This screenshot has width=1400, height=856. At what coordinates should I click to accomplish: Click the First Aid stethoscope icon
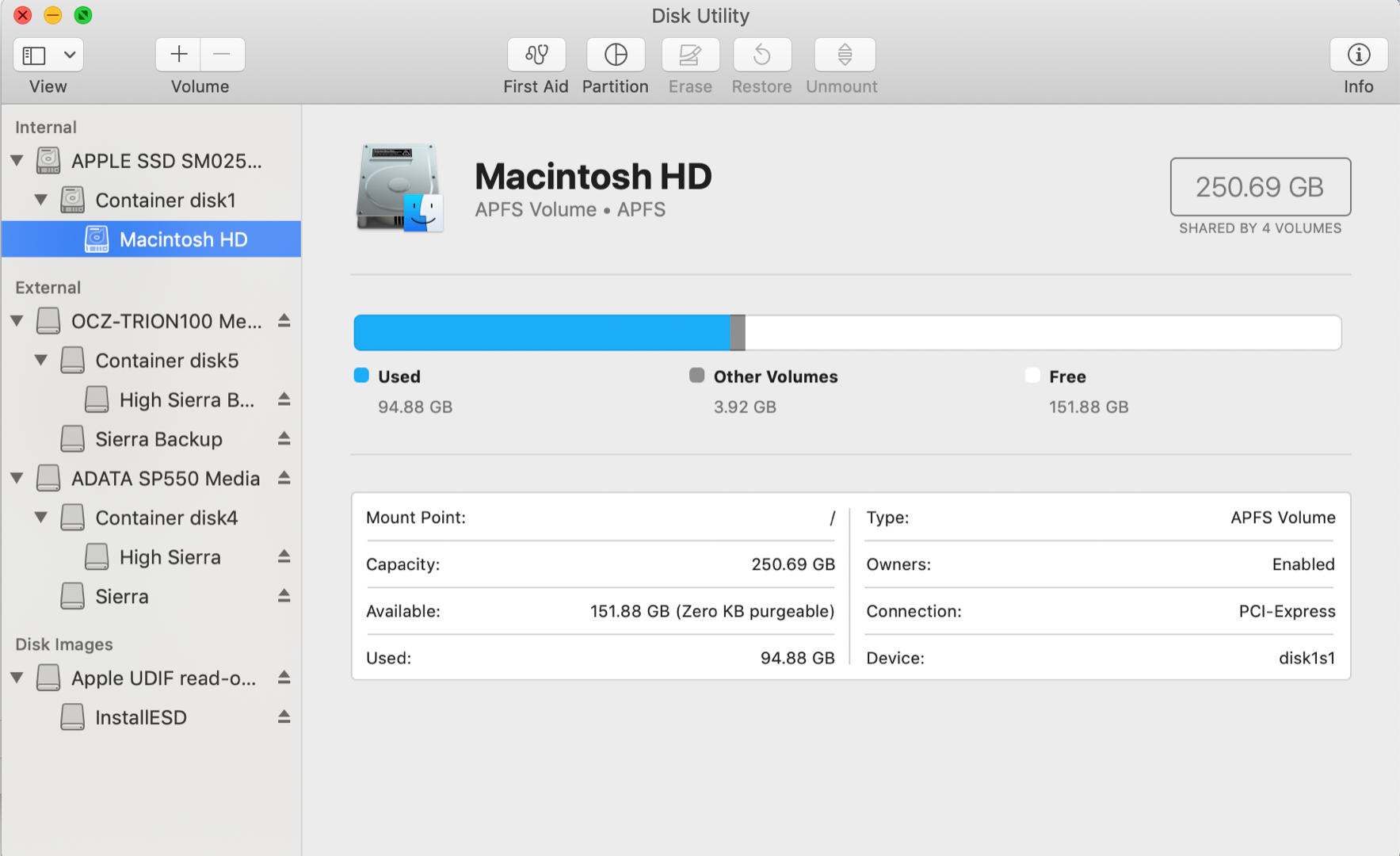pyautogui.click(x=536, y=55)
